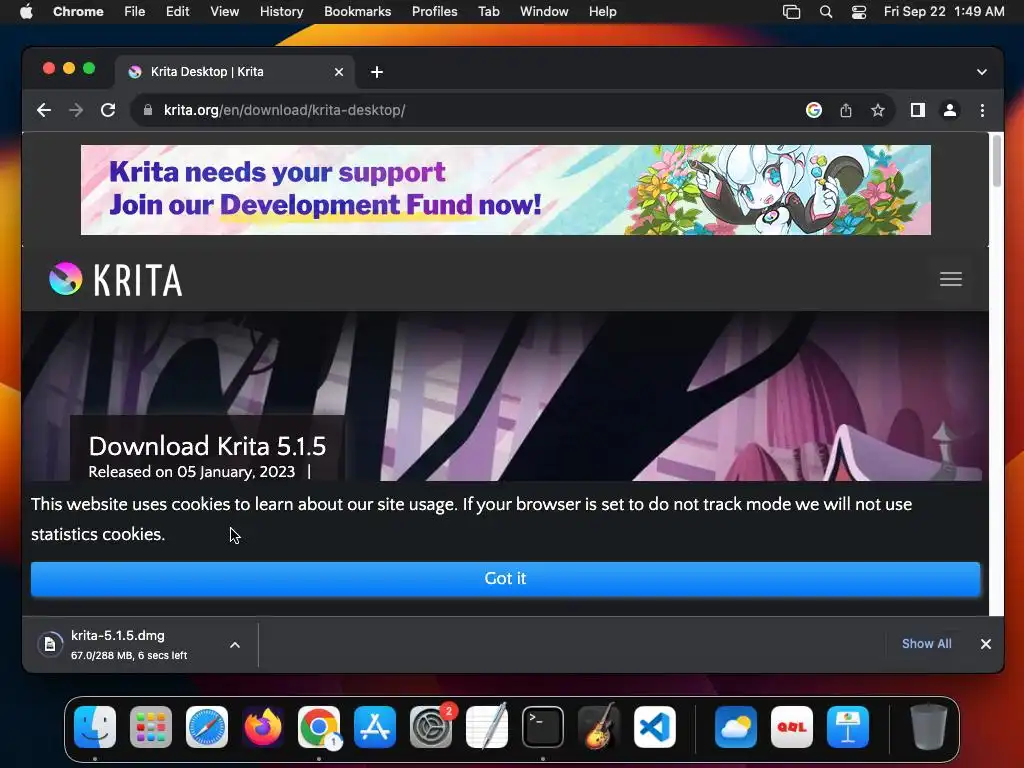Click the share page icon
Viewport: 1024px width, 768px height.
846,110
